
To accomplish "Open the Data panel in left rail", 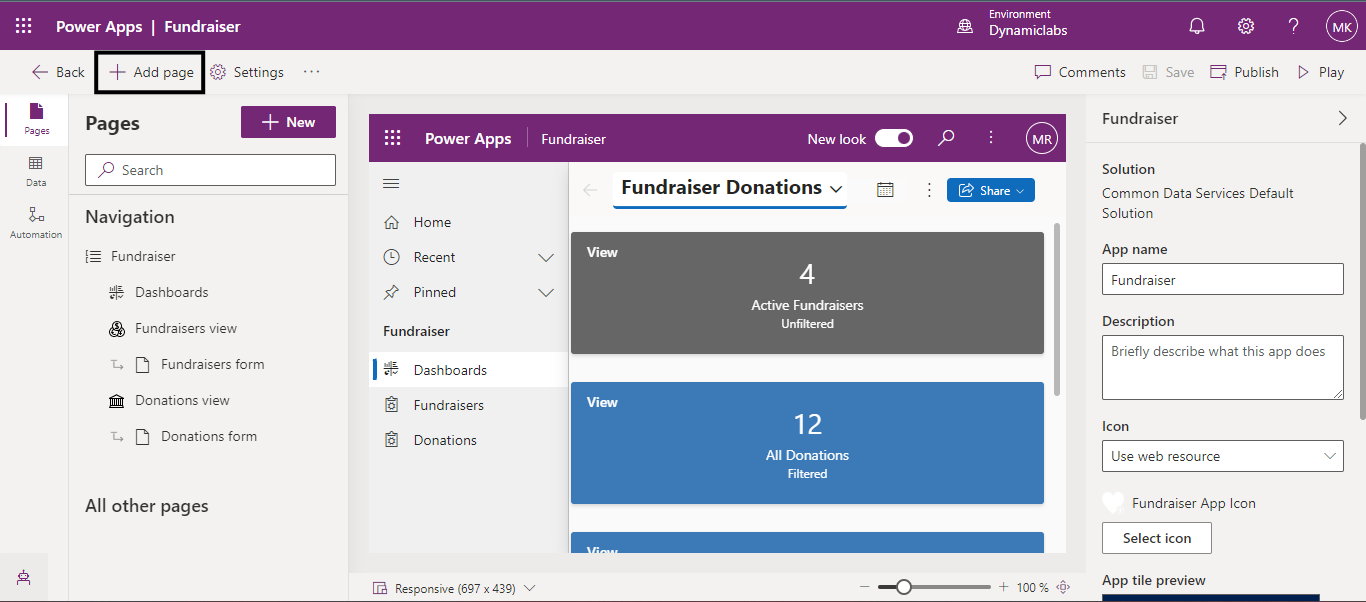I will (36, 171).
